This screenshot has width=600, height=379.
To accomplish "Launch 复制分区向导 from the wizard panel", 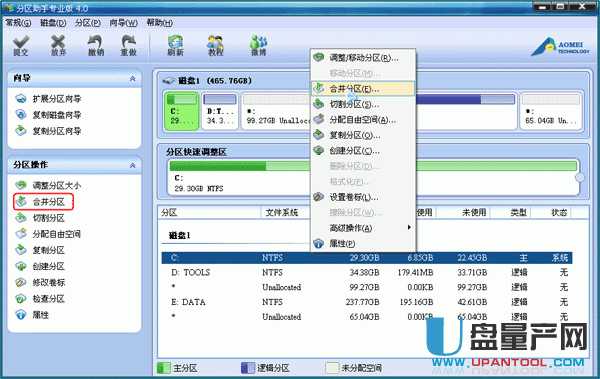I will click(x=49, y=131).
